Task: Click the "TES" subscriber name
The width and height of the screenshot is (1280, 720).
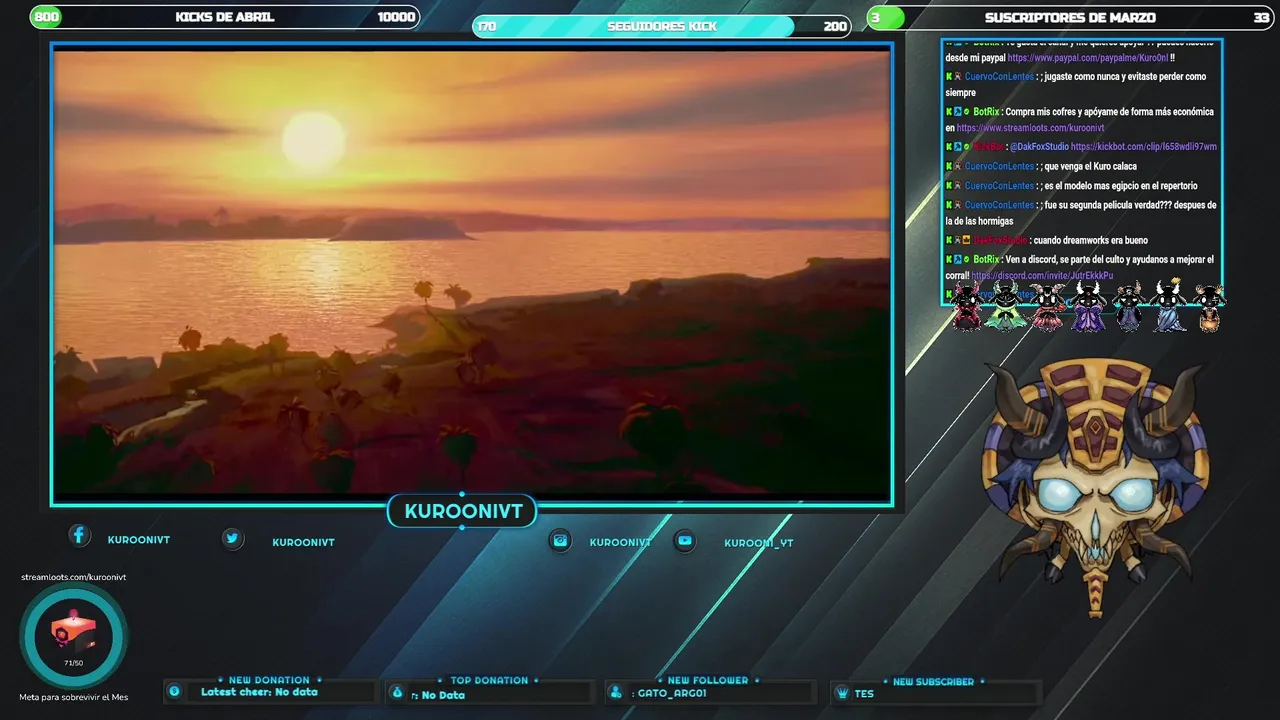Action: coord(864,693)
